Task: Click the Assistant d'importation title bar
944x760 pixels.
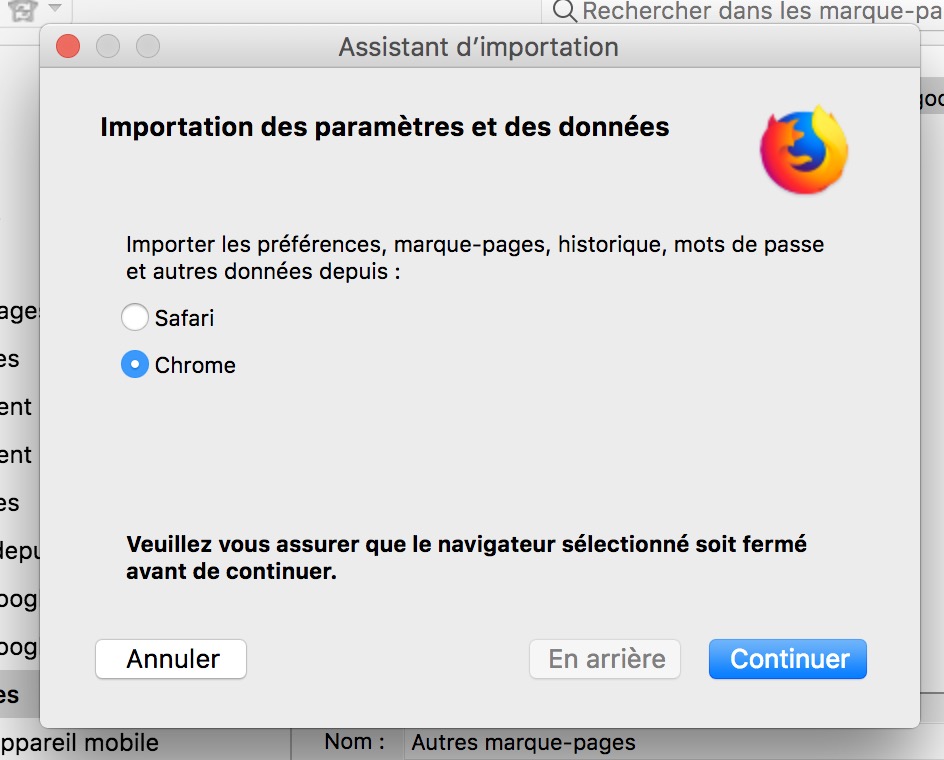Action: [478, 47]
